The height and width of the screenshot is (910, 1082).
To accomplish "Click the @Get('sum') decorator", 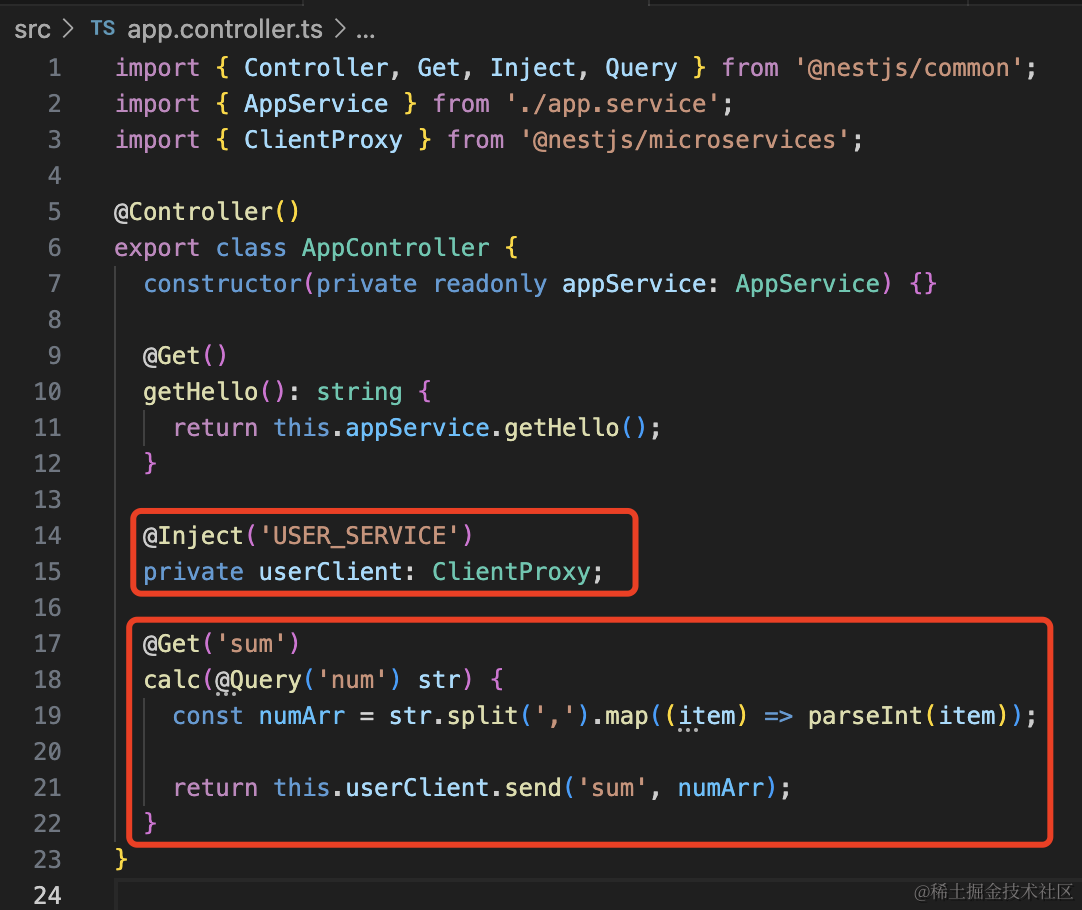I will [x=221, y=644].
